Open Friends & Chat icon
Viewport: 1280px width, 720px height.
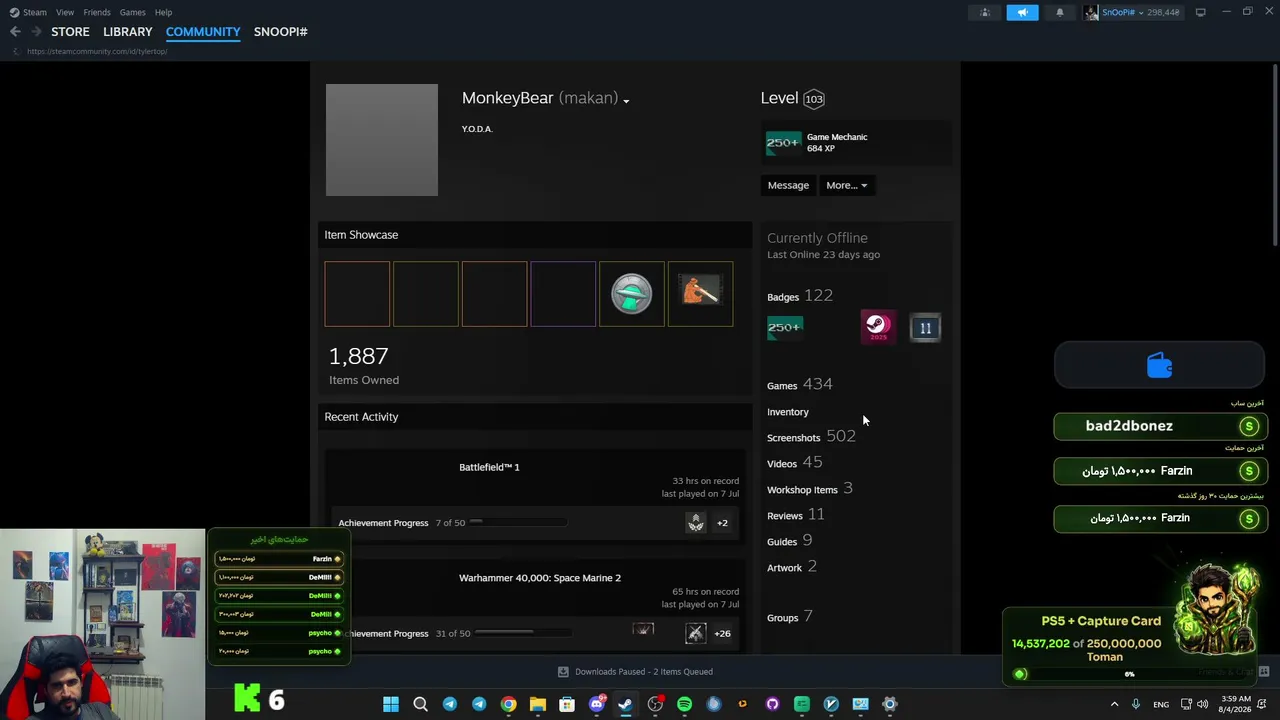(x=1264, y=672)
